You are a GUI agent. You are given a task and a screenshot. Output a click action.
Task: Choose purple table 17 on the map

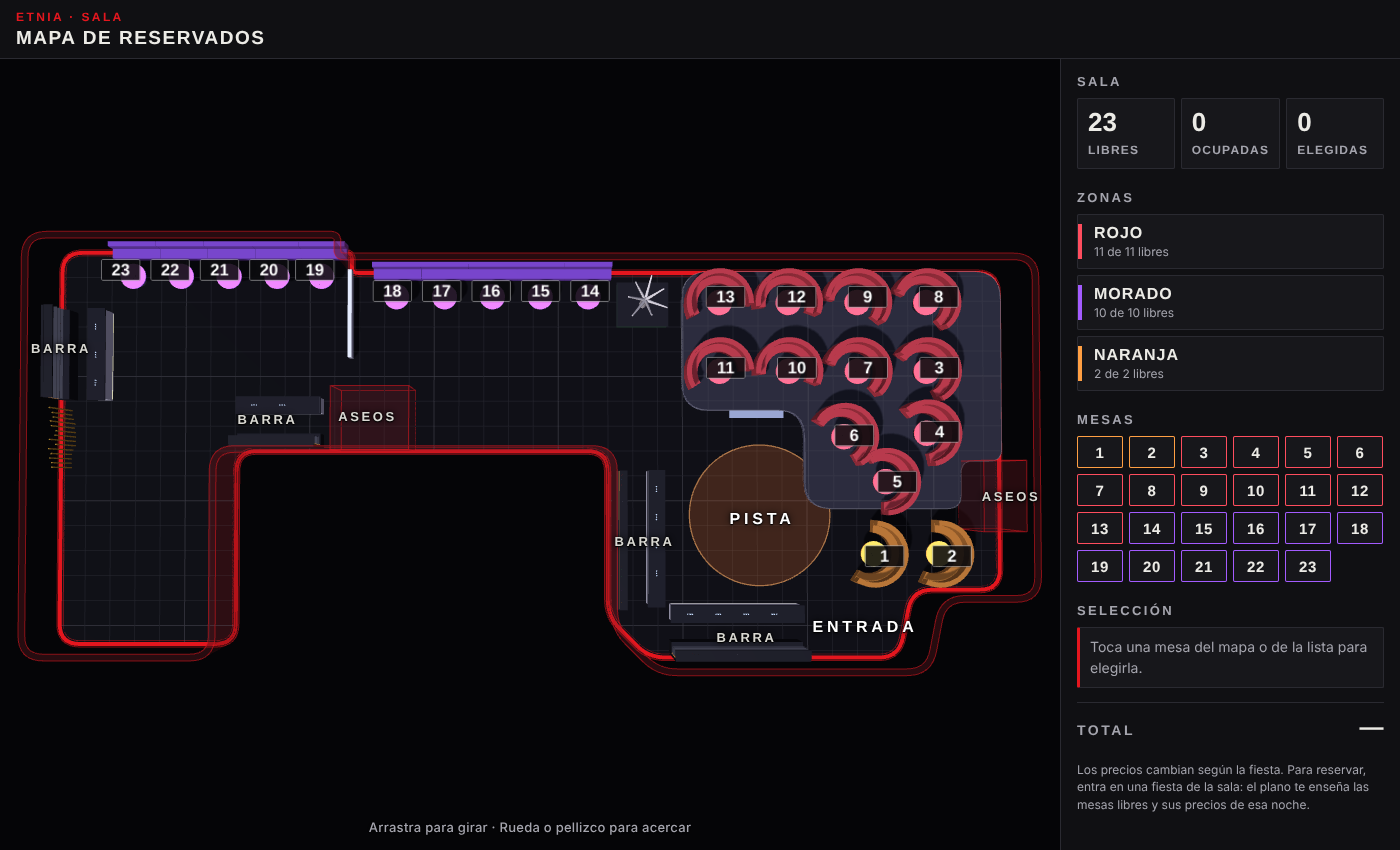(x=442, y=291)
